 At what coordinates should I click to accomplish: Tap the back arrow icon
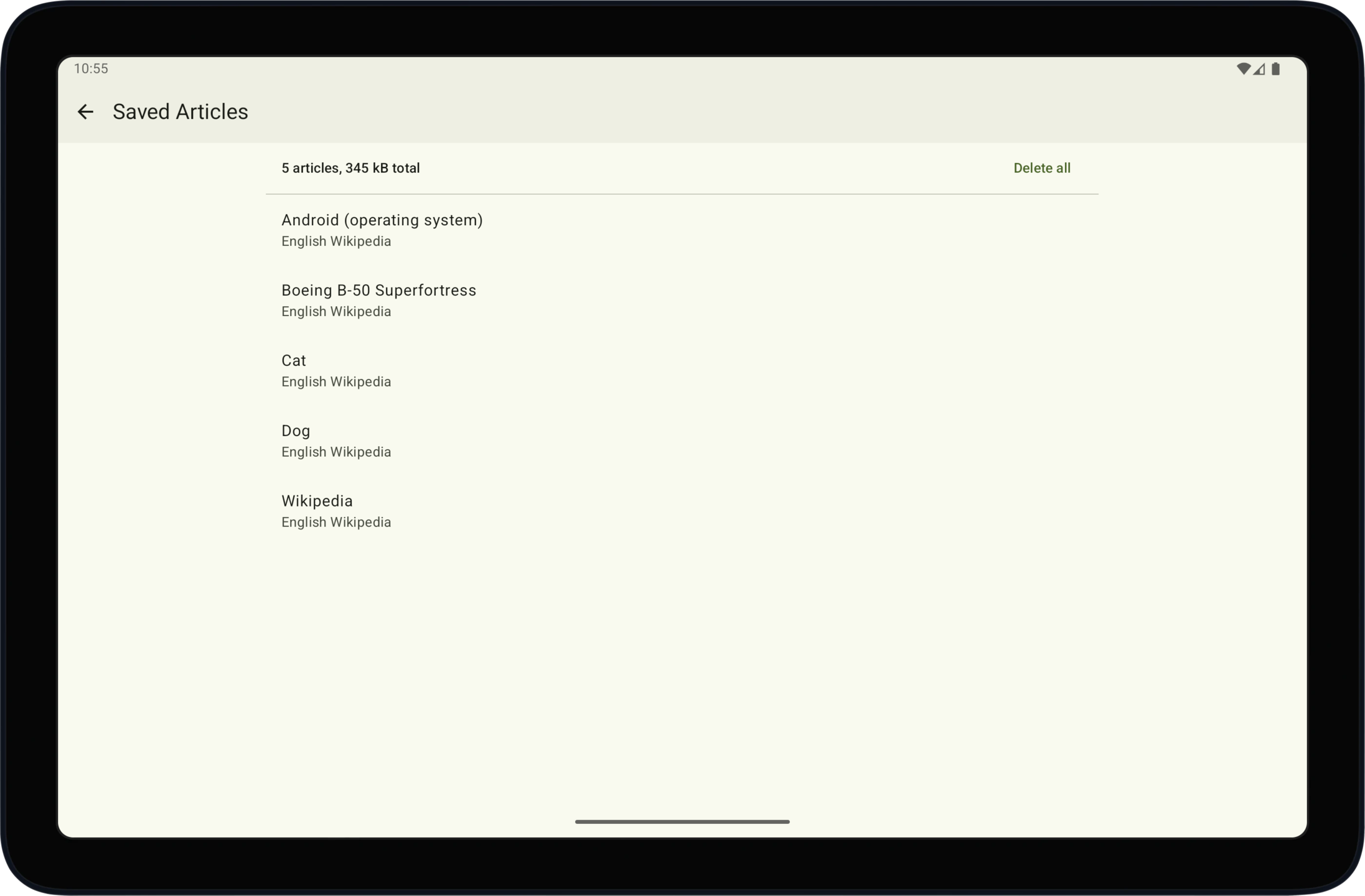[85, 112]
